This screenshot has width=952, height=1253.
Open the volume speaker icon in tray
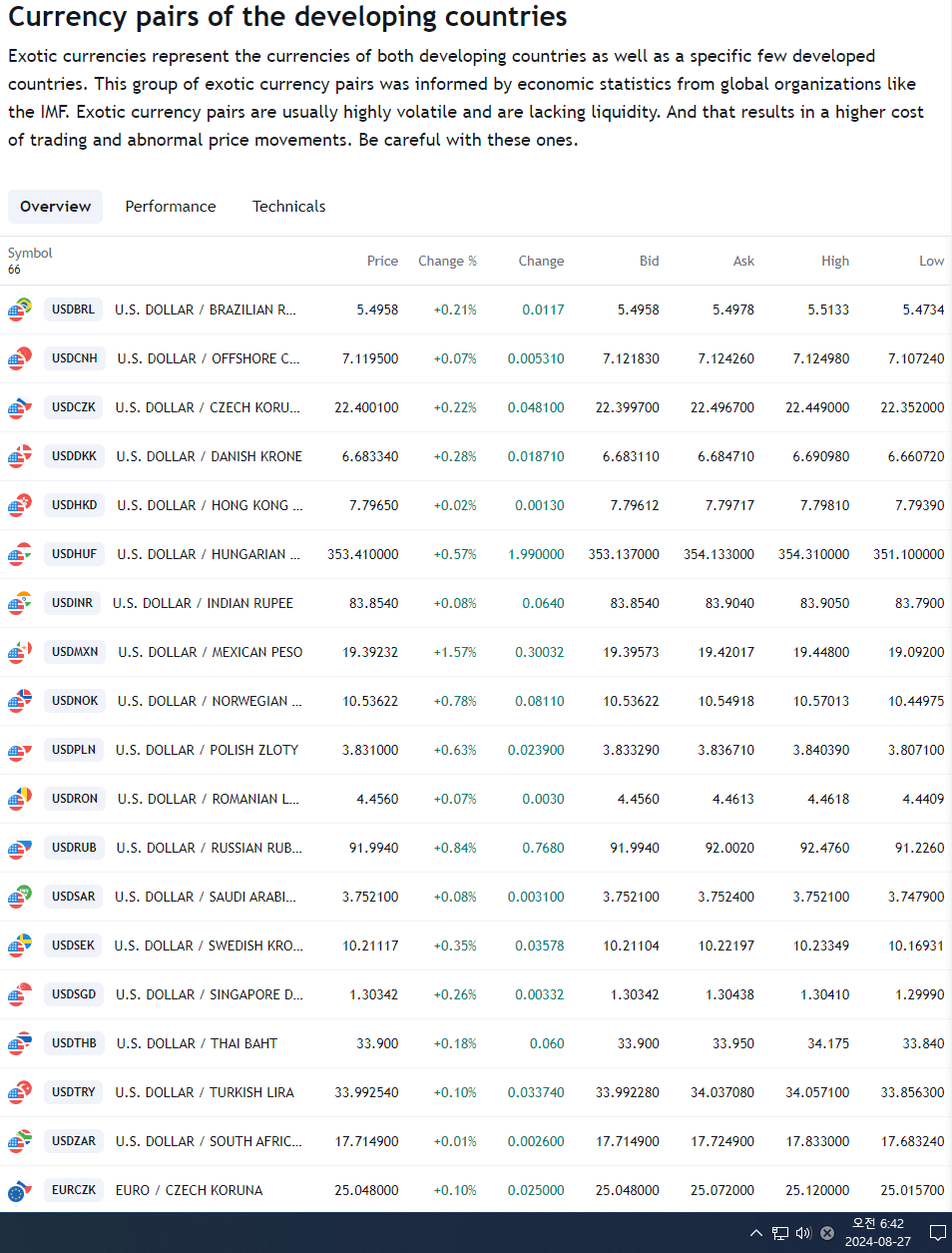pyautogui.click(x=803, y=1233)
